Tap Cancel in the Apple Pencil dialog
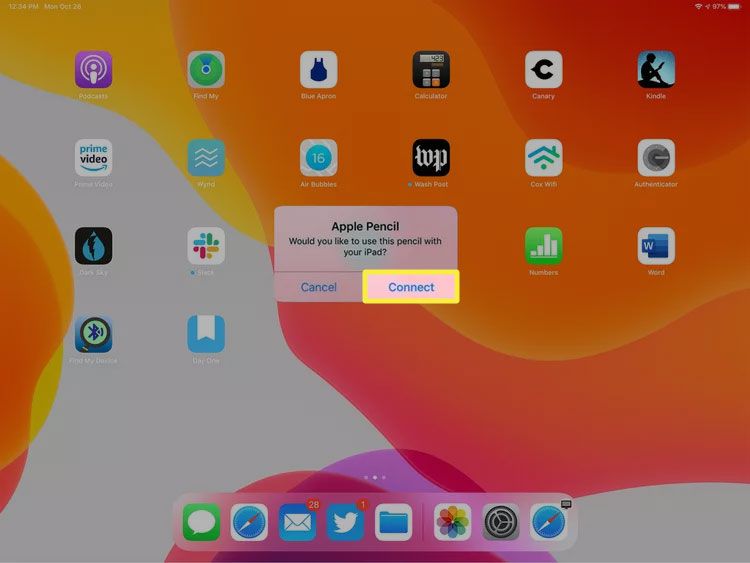 318,287
